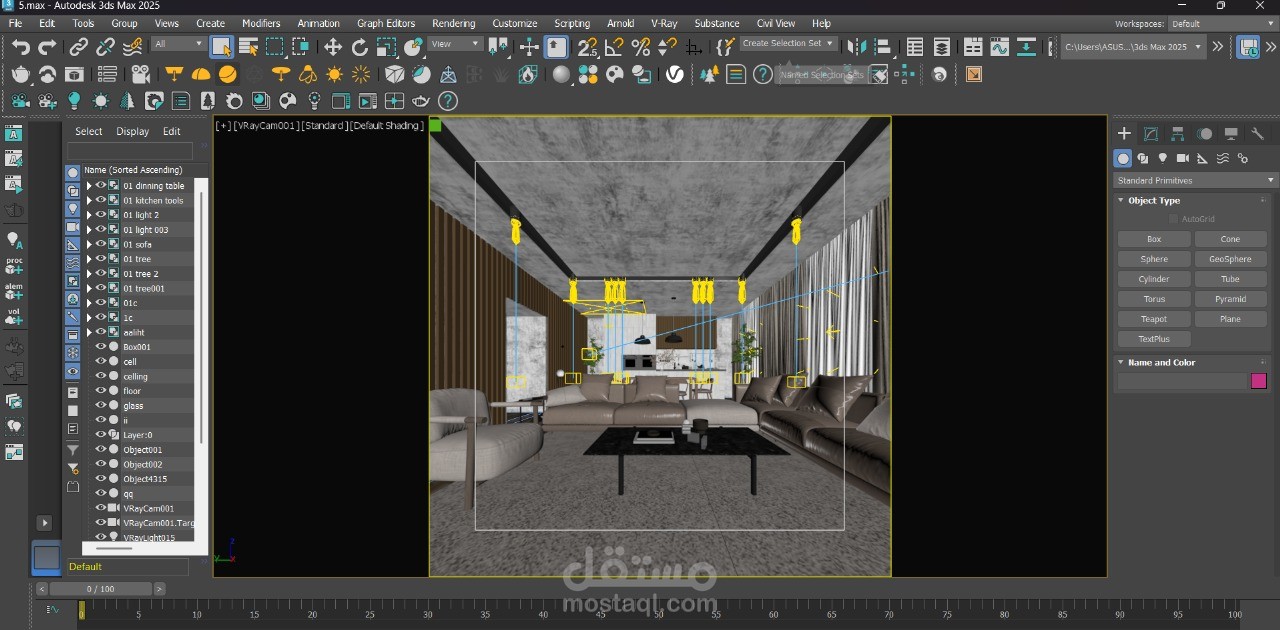The height and width of the screenshot is (630, 1280).
Task: Click the Redo arrow icon
Action: 47,46
